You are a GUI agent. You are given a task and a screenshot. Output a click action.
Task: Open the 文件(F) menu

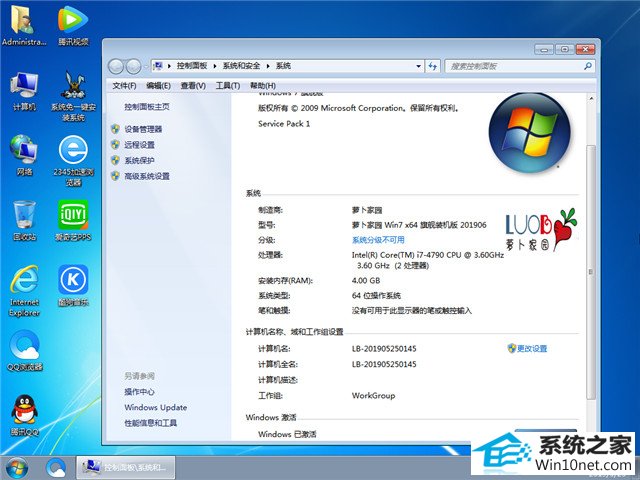point(124,86)
